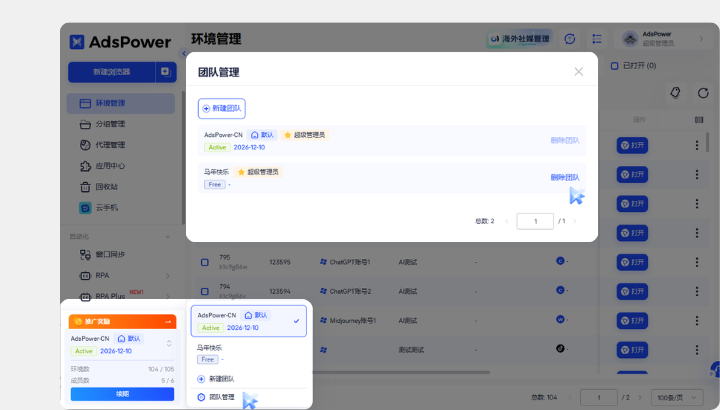Open more options for ChatGPT账号2 row
Image resolution: width=720 pixels, height=410 pixels.
(x=697, y=292)
